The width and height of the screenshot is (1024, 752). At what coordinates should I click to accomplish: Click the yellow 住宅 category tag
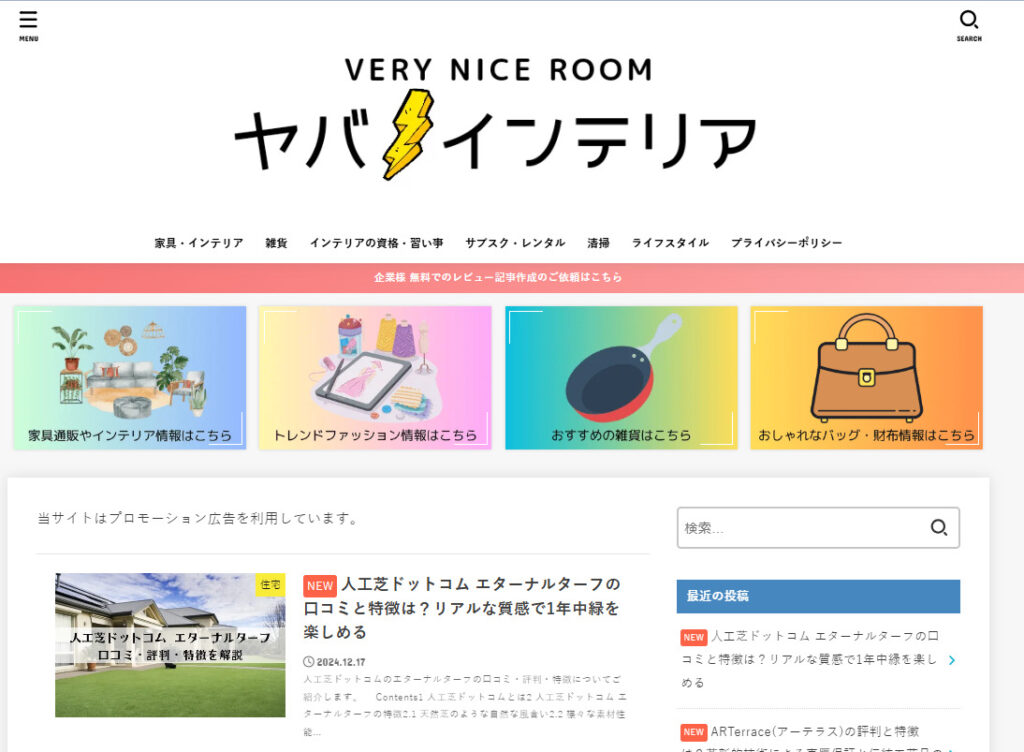click(270, 584)
